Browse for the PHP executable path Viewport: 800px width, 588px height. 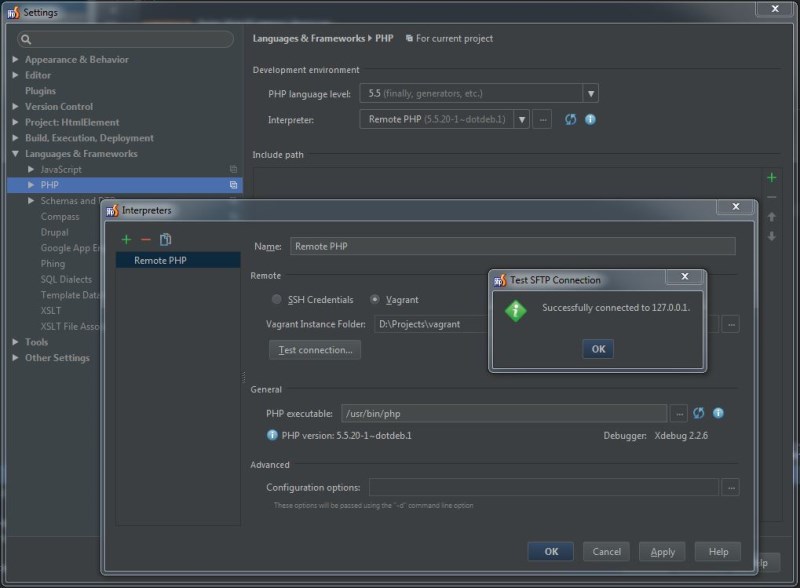(680, 411)
